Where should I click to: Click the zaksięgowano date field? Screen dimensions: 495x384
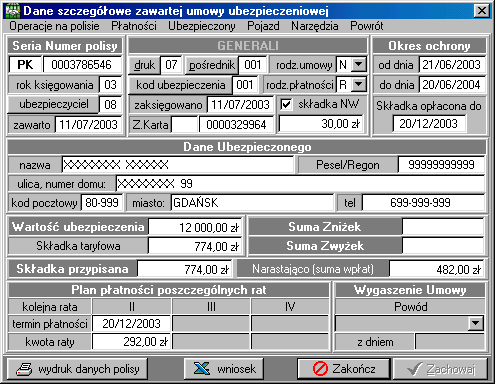[240, 105]
